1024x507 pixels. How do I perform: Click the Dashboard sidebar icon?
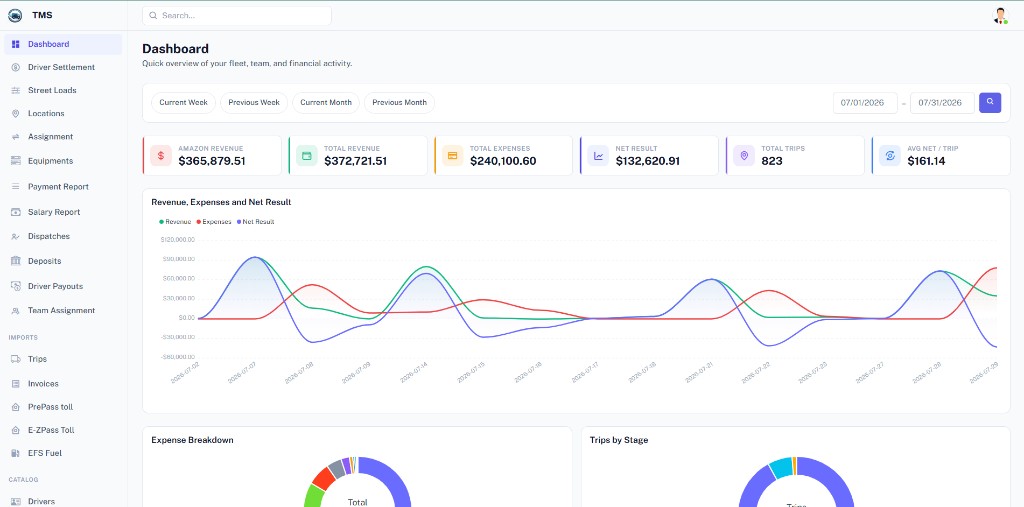click(16, 44)
